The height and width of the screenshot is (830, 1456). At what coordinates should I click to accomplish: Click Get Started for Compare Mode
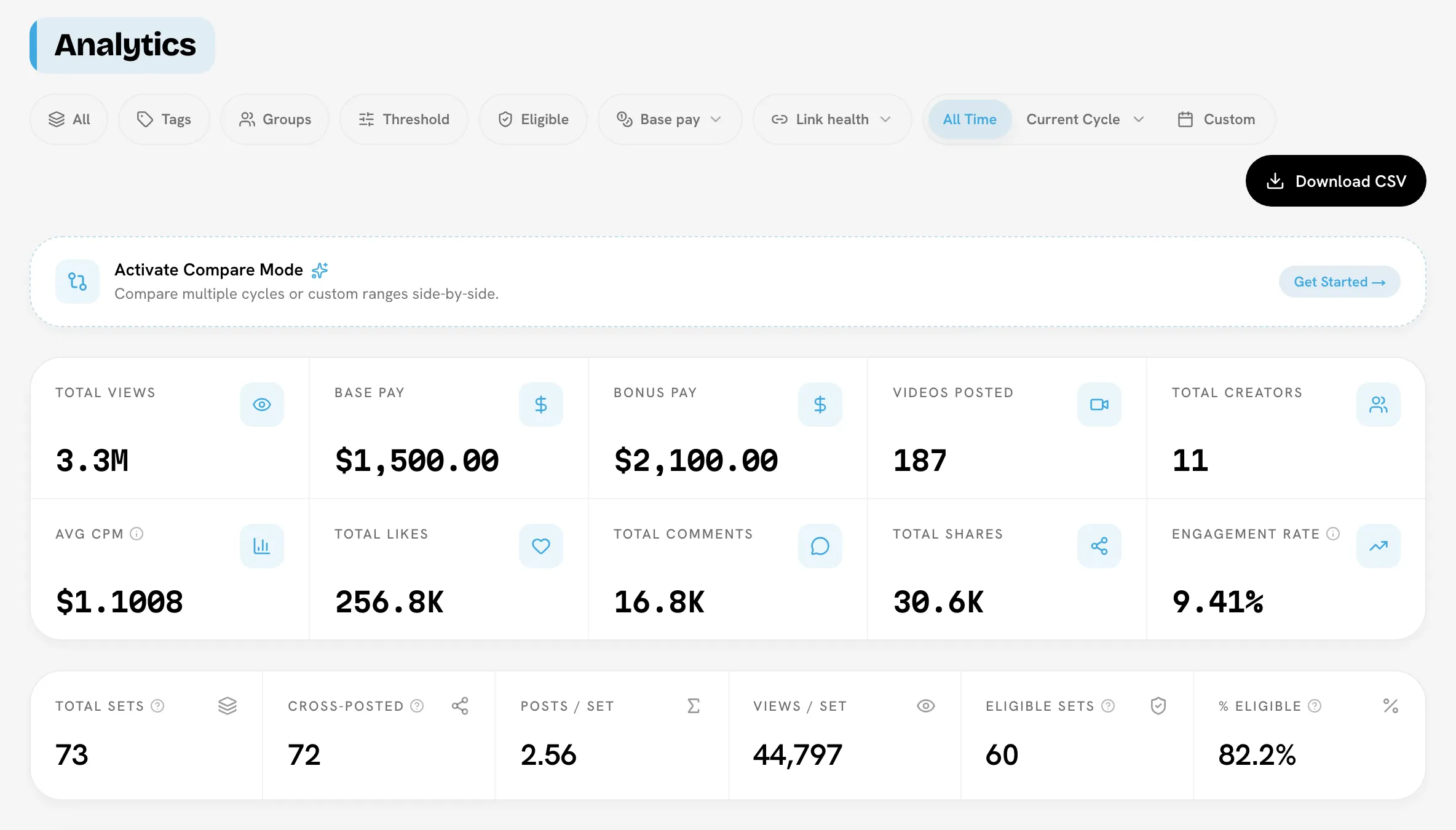tap(1339, 282)
